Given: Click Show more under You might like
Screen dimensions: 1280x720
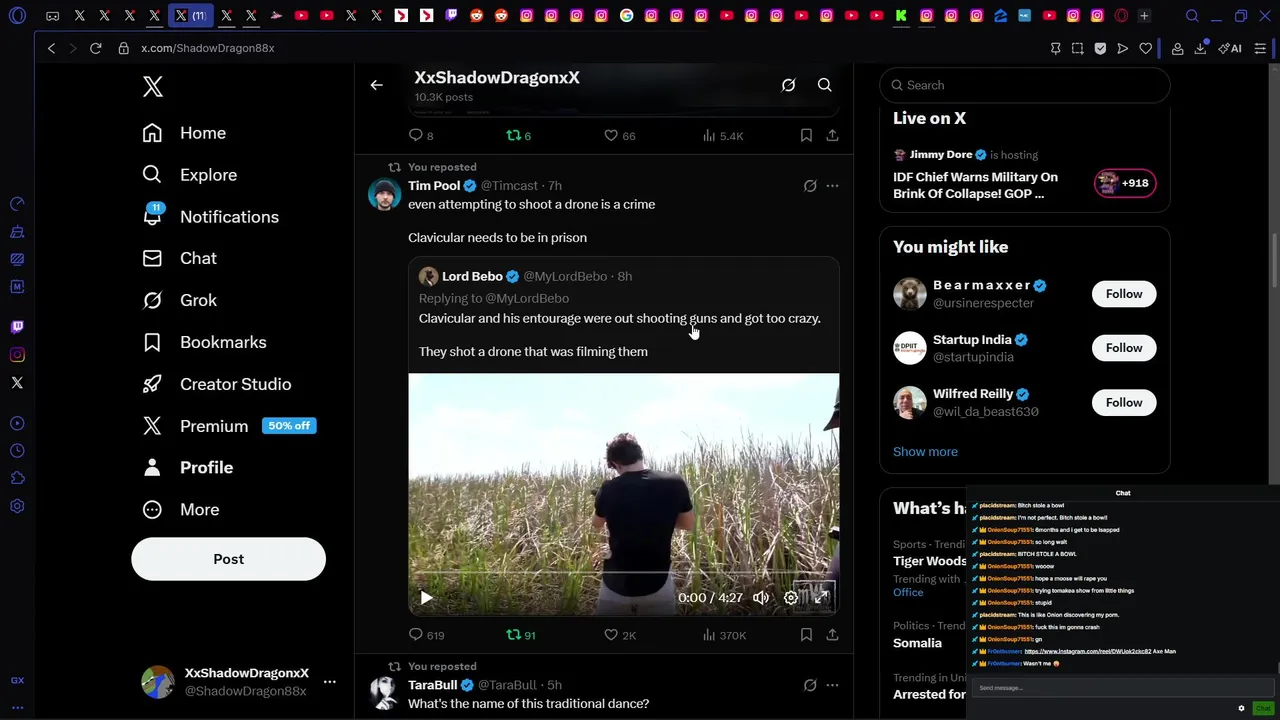Looking at the screenshot, I should point(925,452).
